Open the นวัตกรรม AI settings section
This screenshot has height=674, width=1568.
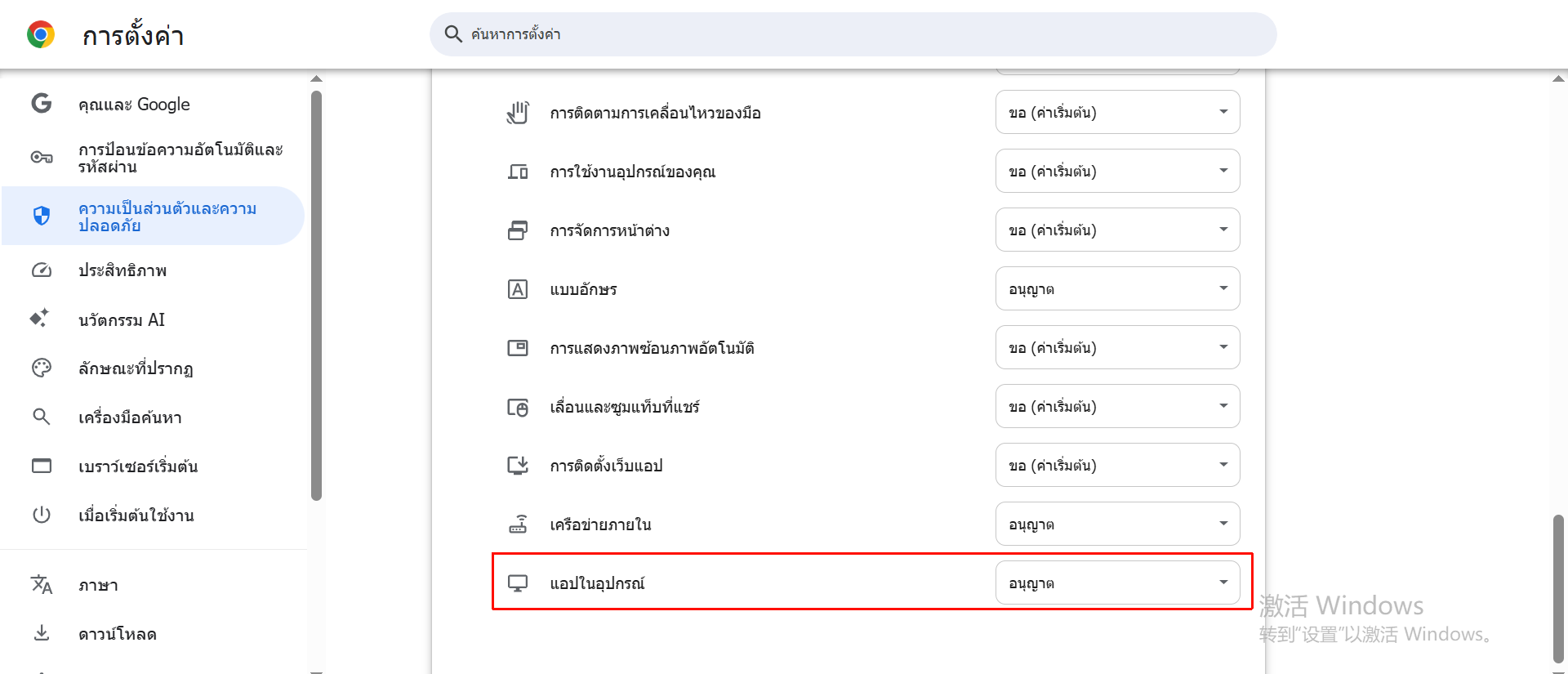point(122,320)
